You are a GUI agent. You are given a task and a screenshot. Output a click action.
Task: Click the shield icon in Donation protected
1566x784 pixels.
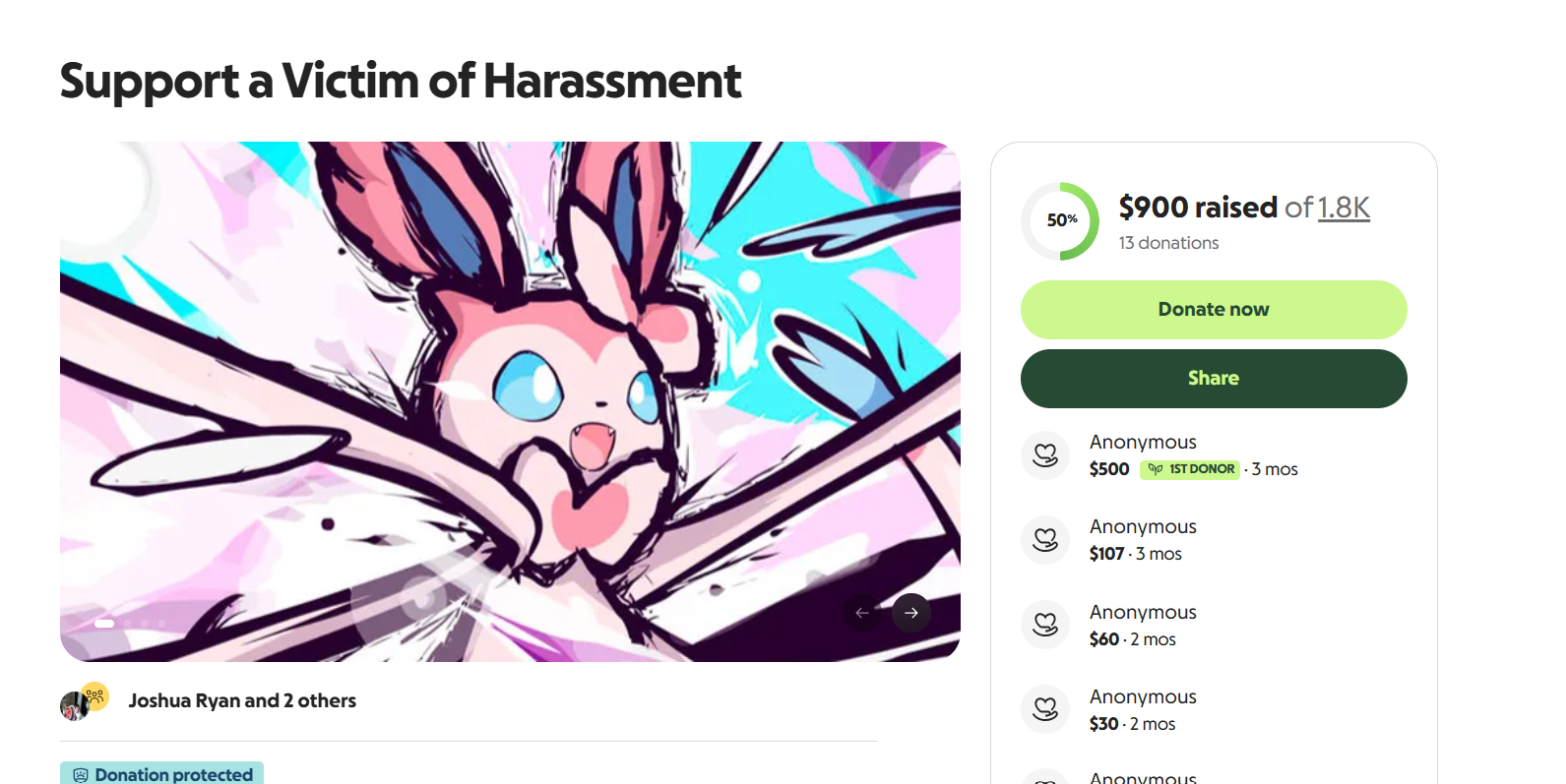(81, 775)
